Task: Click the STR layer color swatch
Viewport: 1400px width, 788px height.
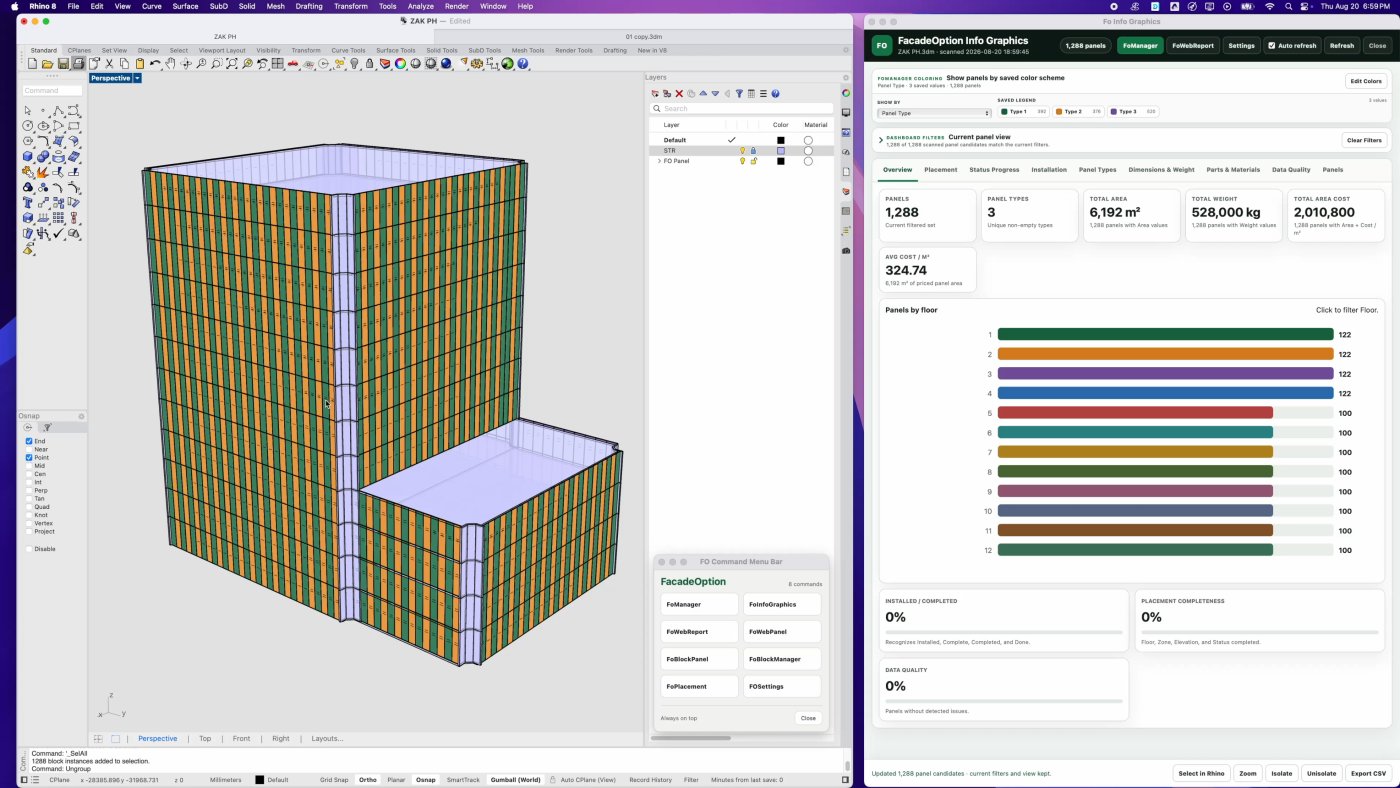Action: click(781, 151)
